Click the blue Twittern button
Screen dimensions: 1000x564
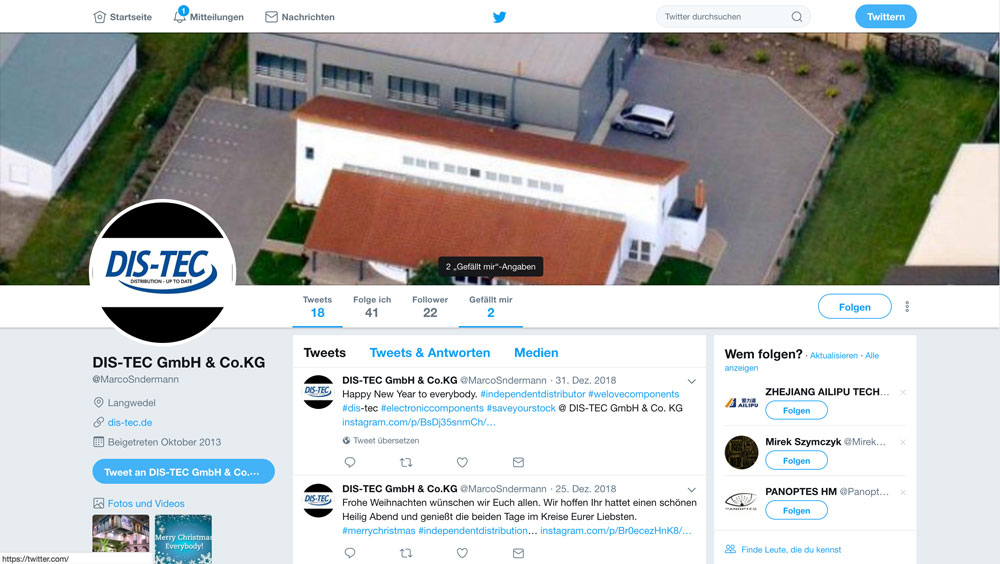click(x=885, y=17)
